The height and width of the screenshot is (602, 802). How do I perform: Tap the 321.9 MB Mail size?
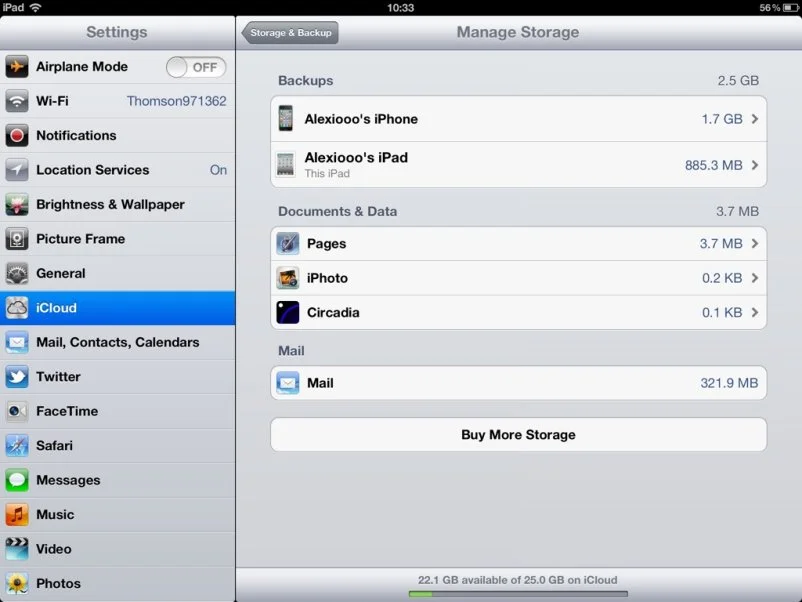[x=729, y=383]
